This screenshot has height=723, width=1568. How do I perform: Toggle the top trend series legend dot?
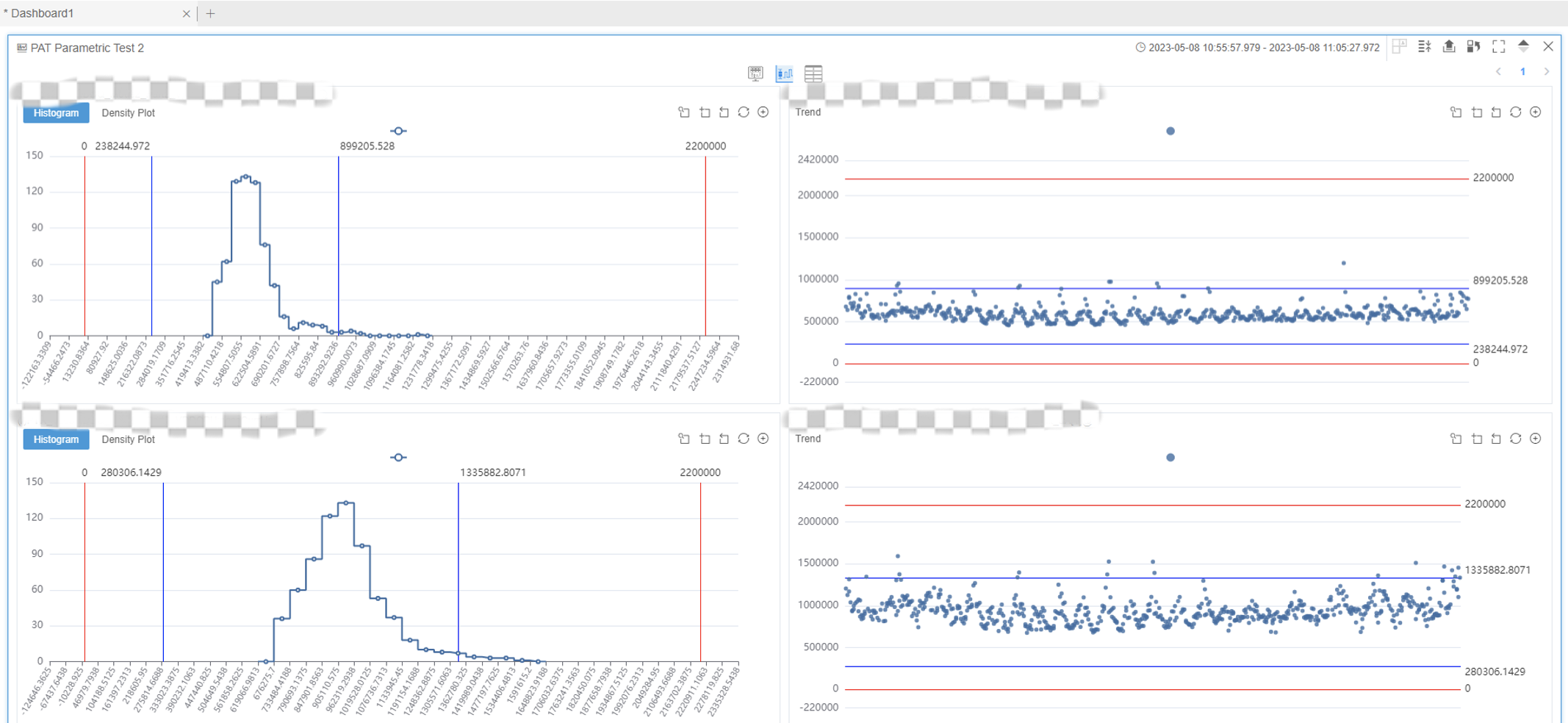pyautogui.click(x=1170, y=132)
